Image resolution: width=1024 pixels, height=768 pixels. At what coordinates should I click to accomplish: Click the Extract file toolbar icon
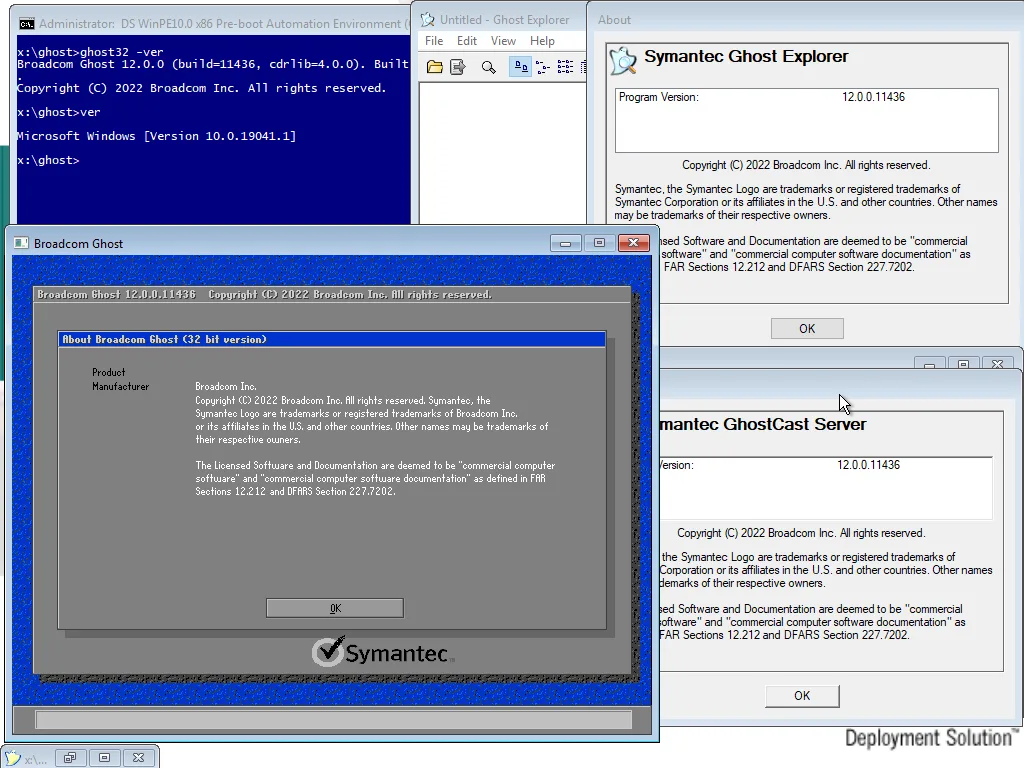458,66
